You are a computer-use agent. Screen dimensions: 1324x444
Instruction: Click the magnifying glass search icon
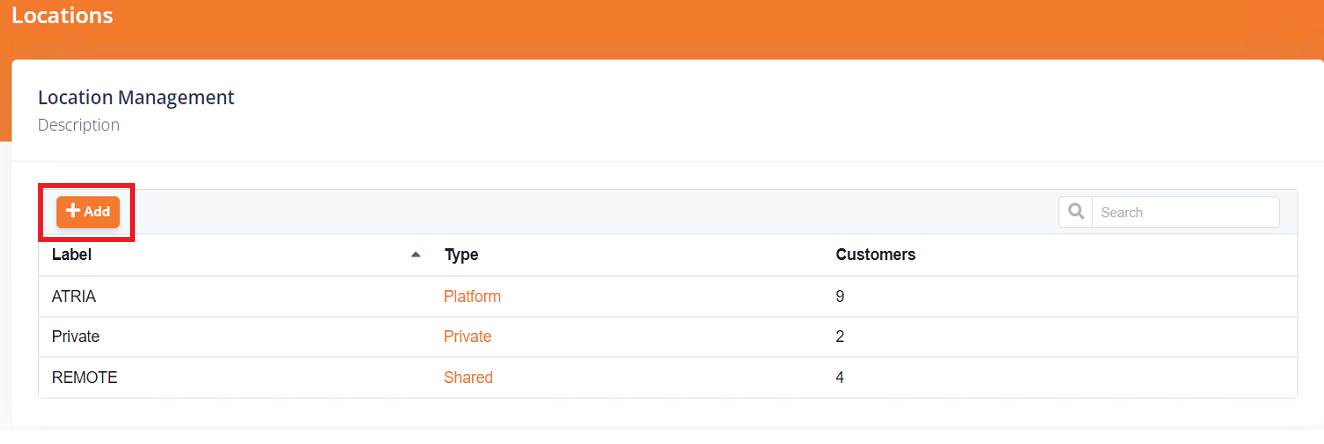[x=1076, y=212]
